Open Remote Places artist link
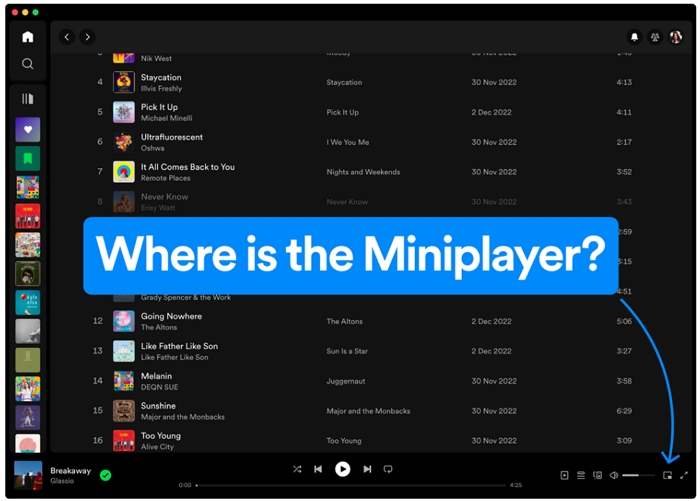 [166, 178]
